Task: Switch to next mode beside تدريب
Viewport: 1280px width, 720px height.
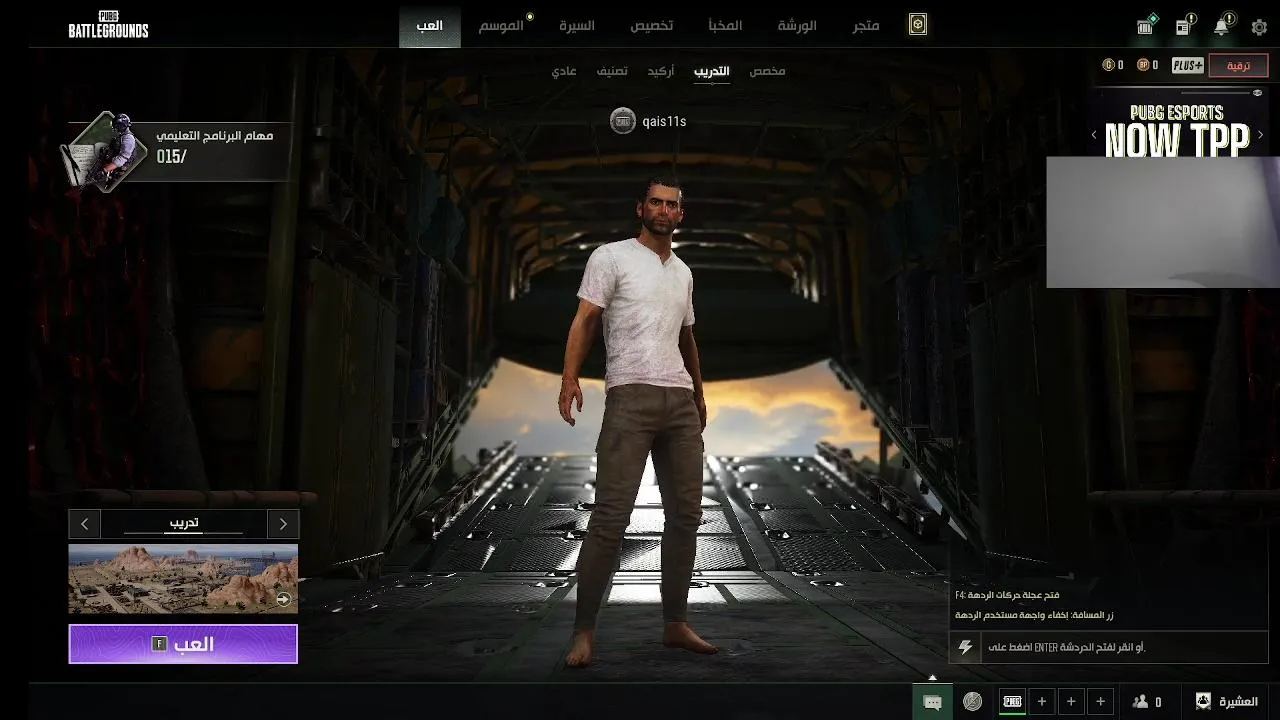Action: (x=283, y=523)
